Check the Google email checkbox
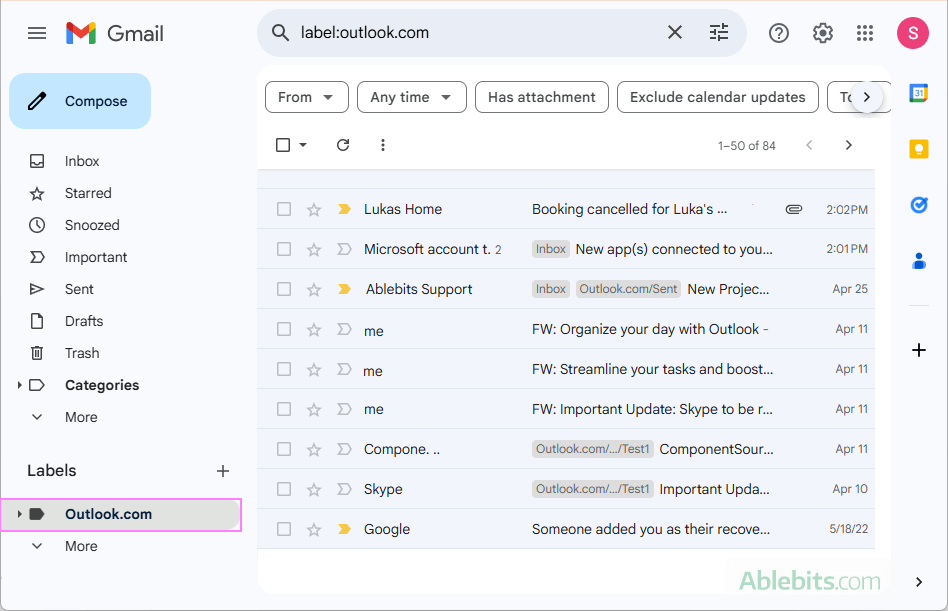The image size is (948, 611). (284, 529)
